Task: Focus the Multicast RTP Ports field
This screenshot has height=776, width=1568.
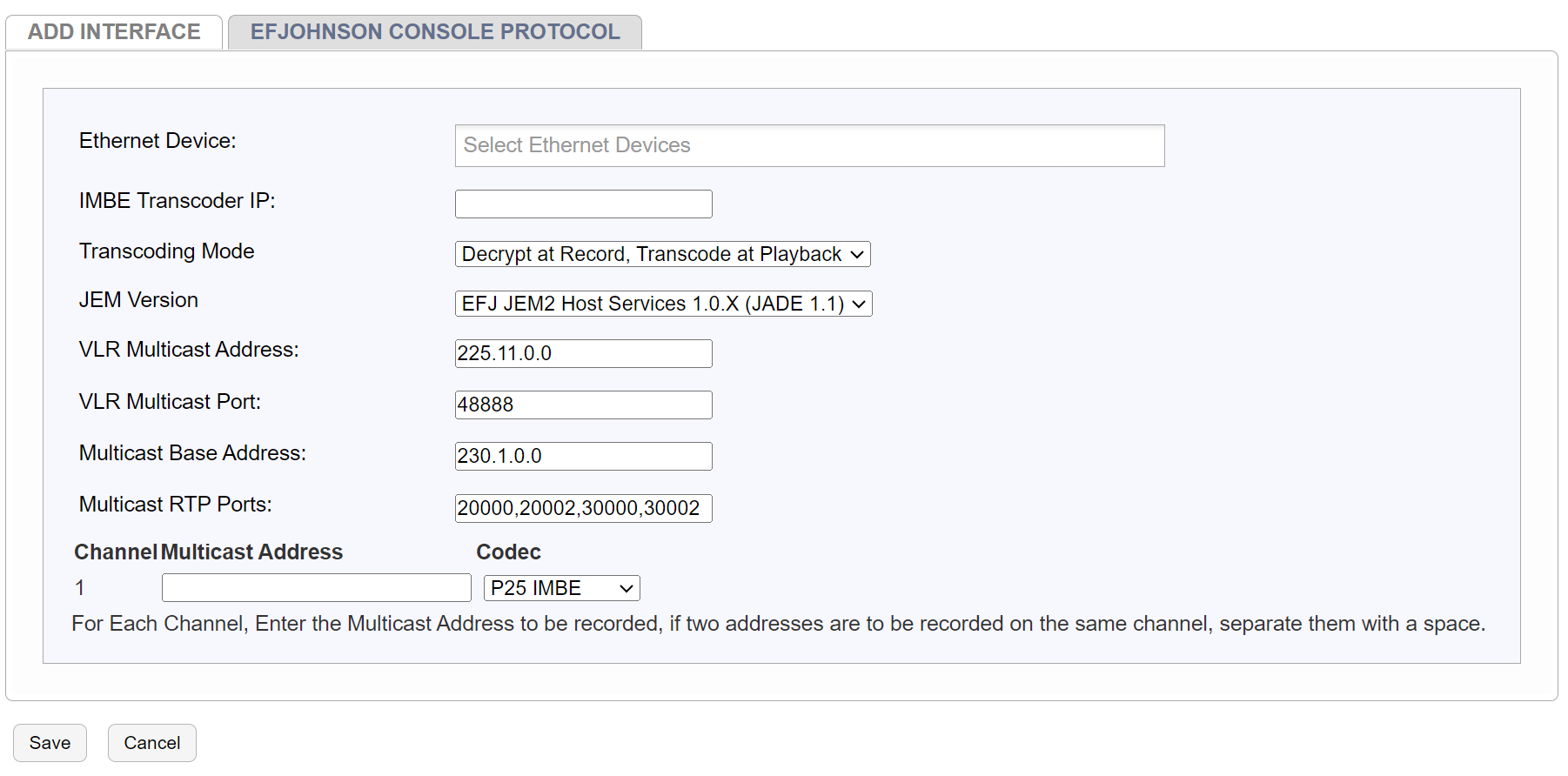Action: pos(583,508)
